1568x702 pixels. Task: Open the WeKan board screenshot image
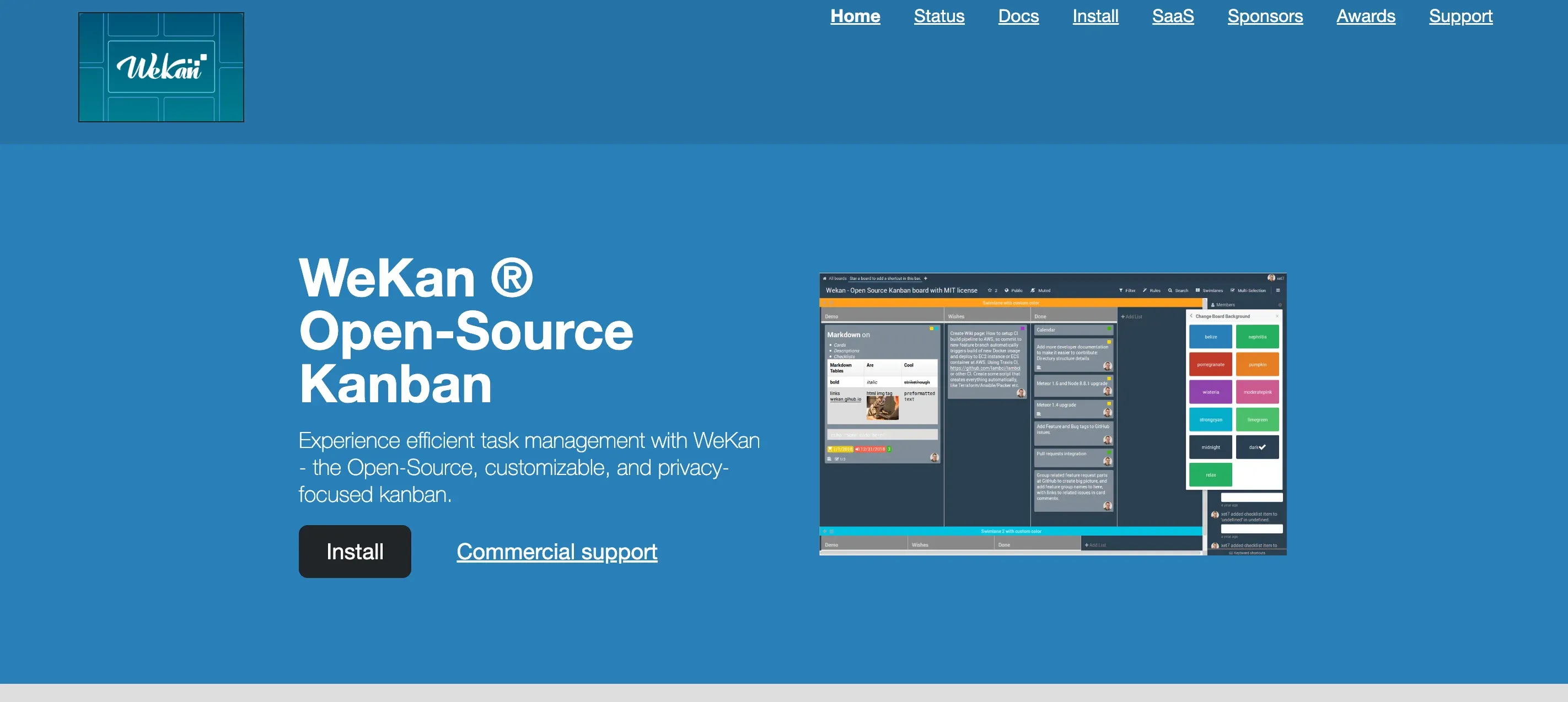pos(1053,414)
